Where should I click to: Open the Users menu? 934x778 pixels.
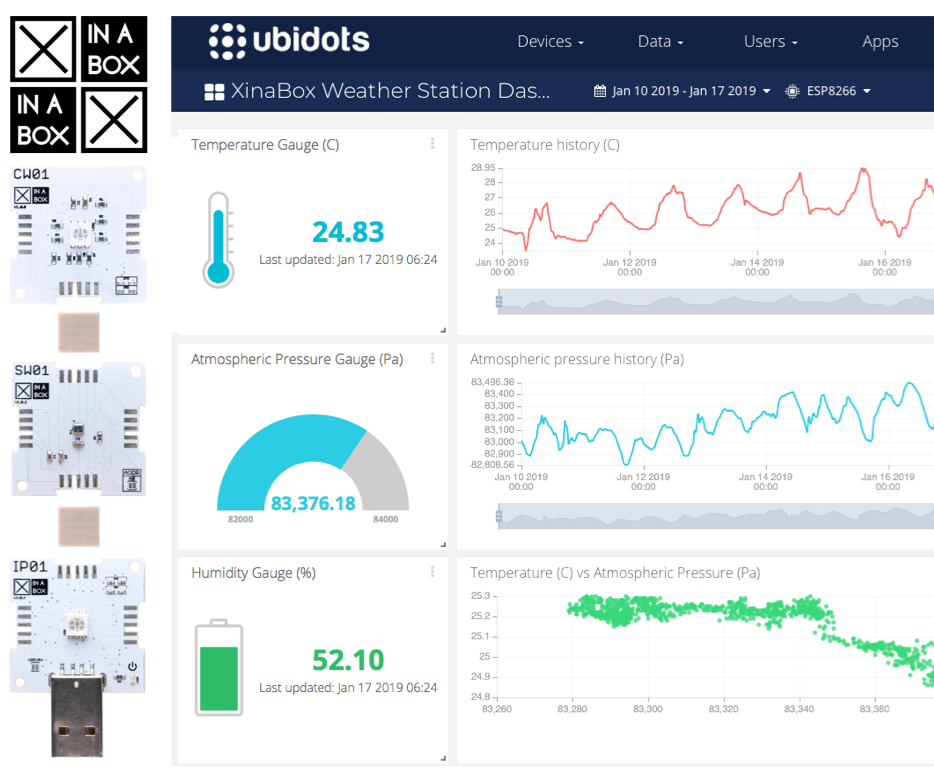[x=769, y=41]
